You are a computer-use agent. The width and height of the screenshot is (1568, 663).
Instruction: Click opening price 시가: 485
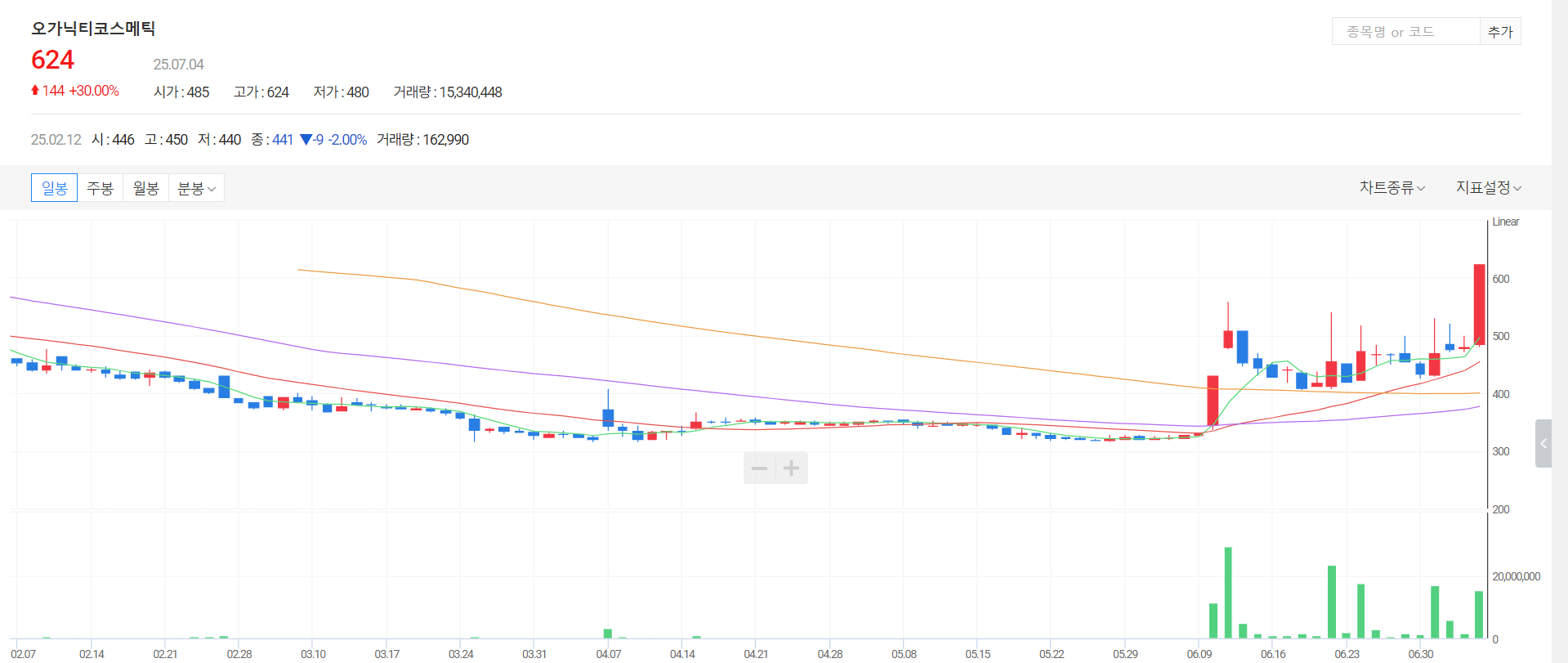click(x=181, y=92)
